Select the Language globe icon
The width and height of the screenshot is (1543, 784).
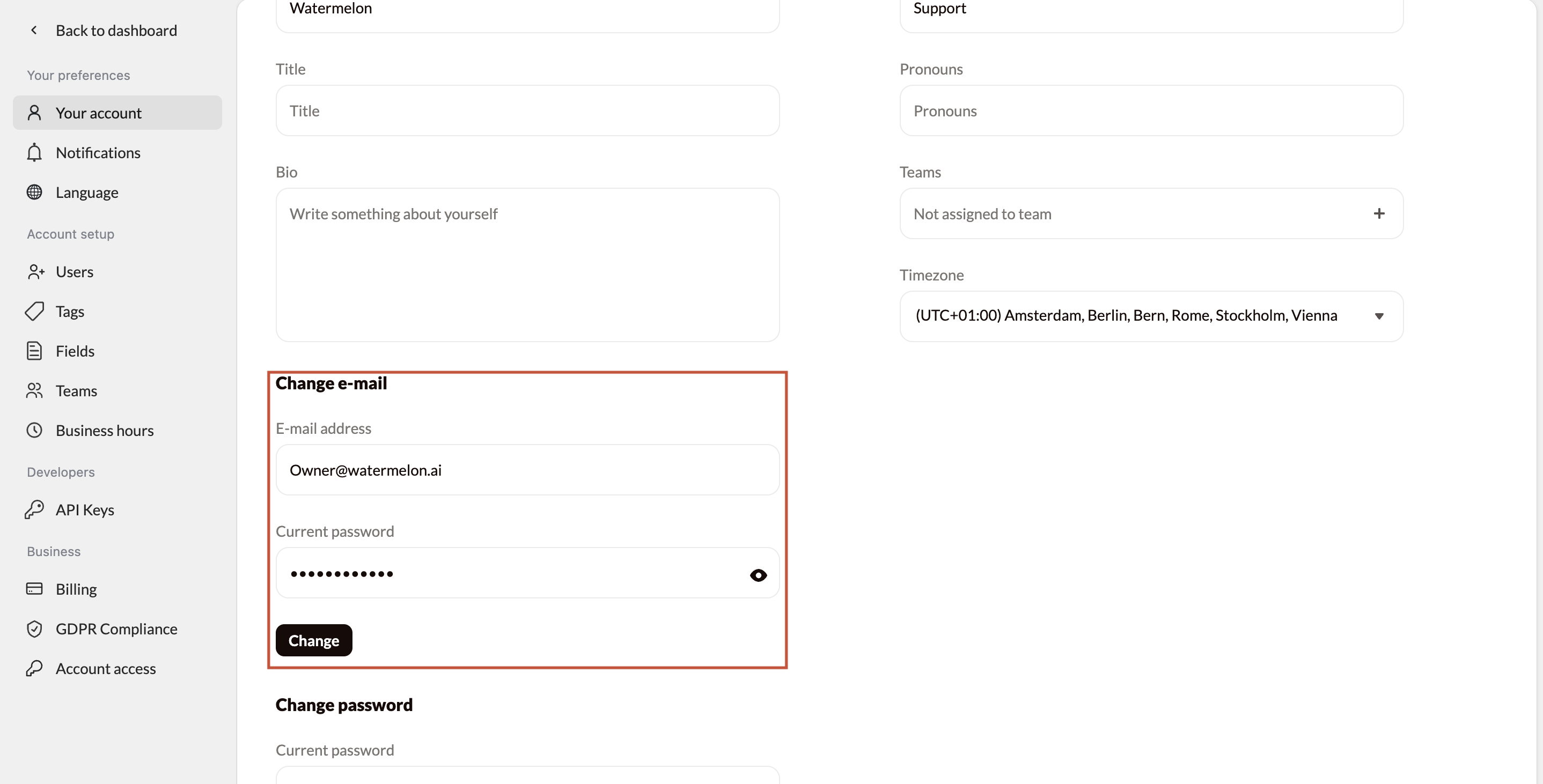(x=34, y=191)
